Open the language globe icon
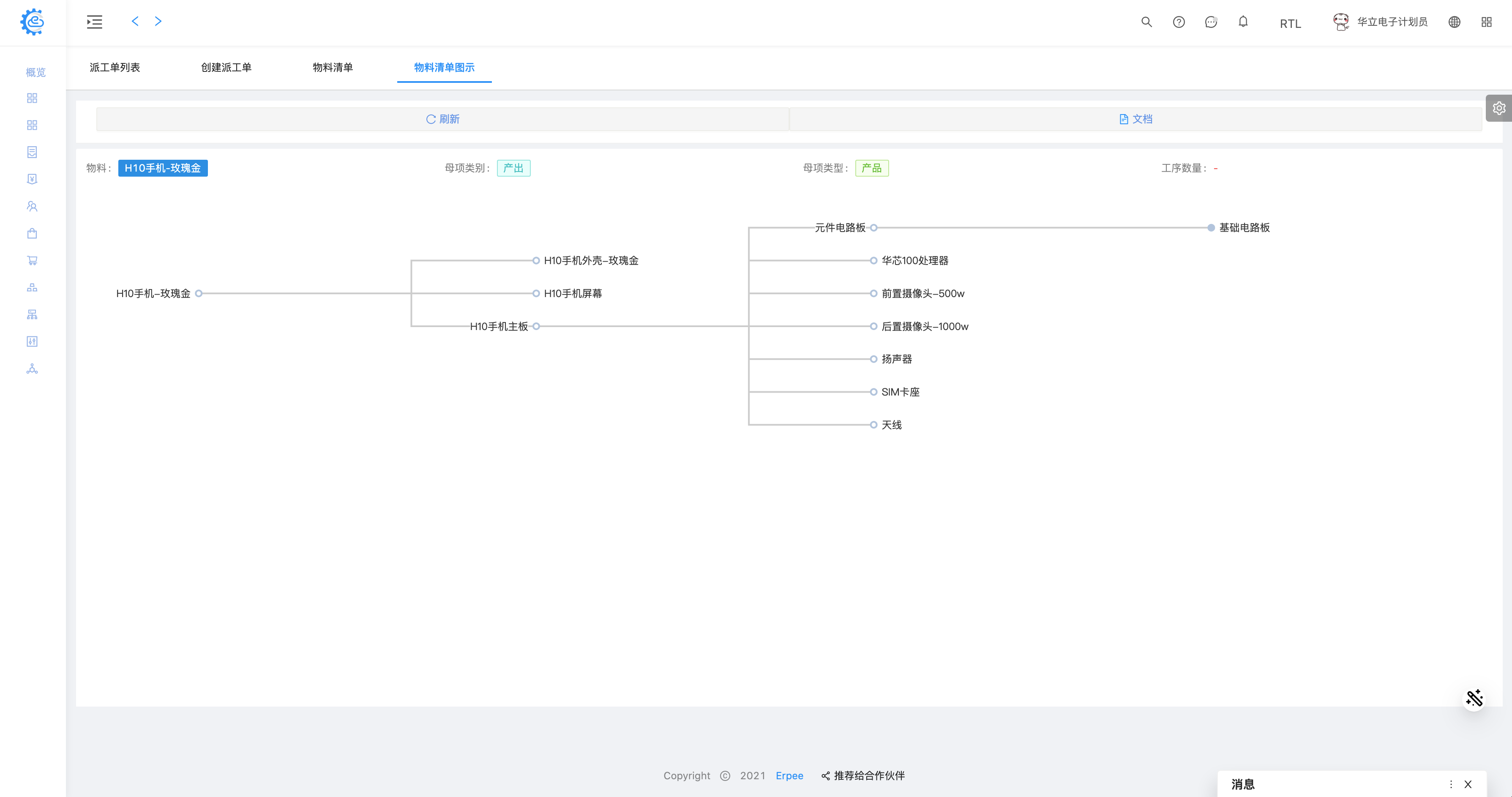 (1454, 22)
